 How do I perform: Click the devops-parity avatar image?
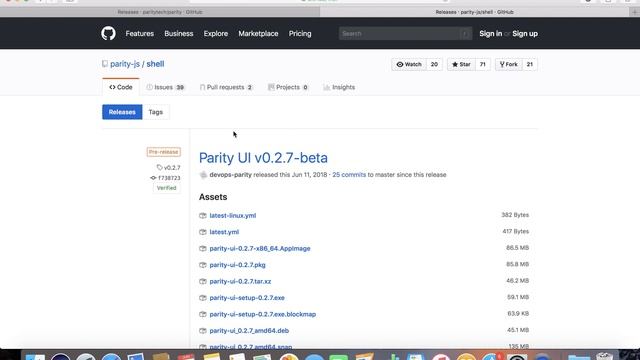click(203, 175)
